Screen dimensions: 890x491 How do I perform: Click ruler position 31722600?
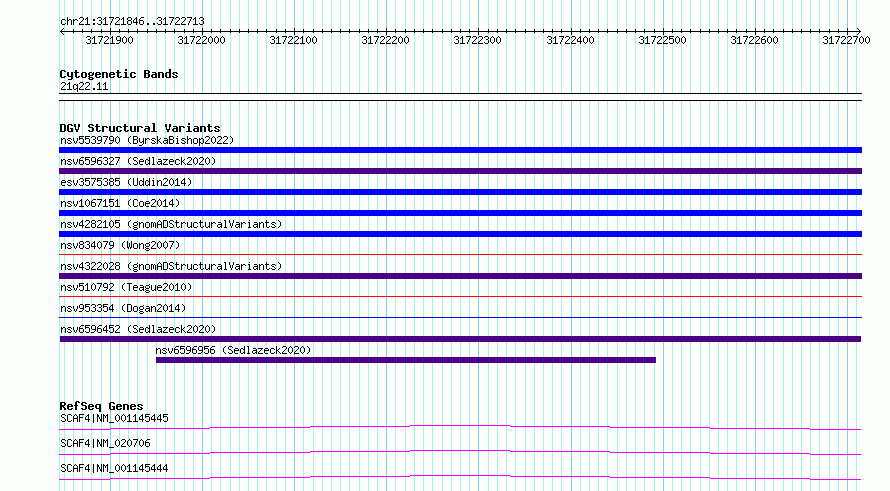[x=754, y=40]
